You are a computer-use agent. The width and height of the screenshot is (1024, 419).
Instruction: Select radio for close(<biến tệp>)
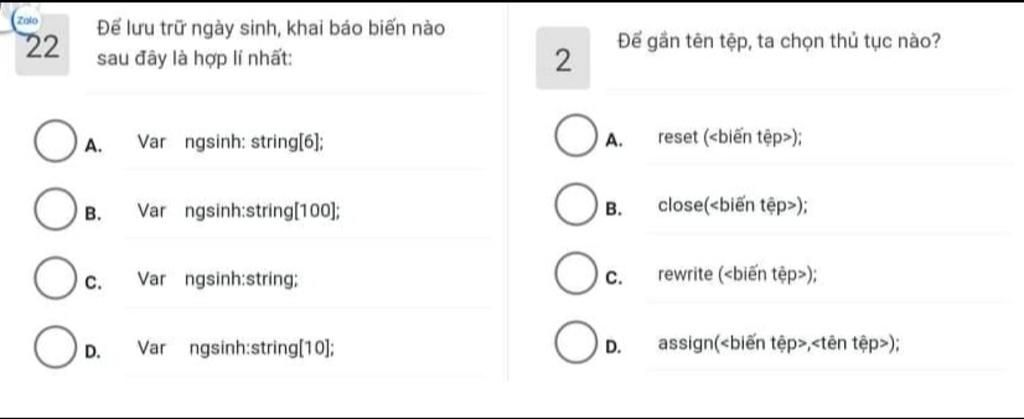[x=575, y=206]
